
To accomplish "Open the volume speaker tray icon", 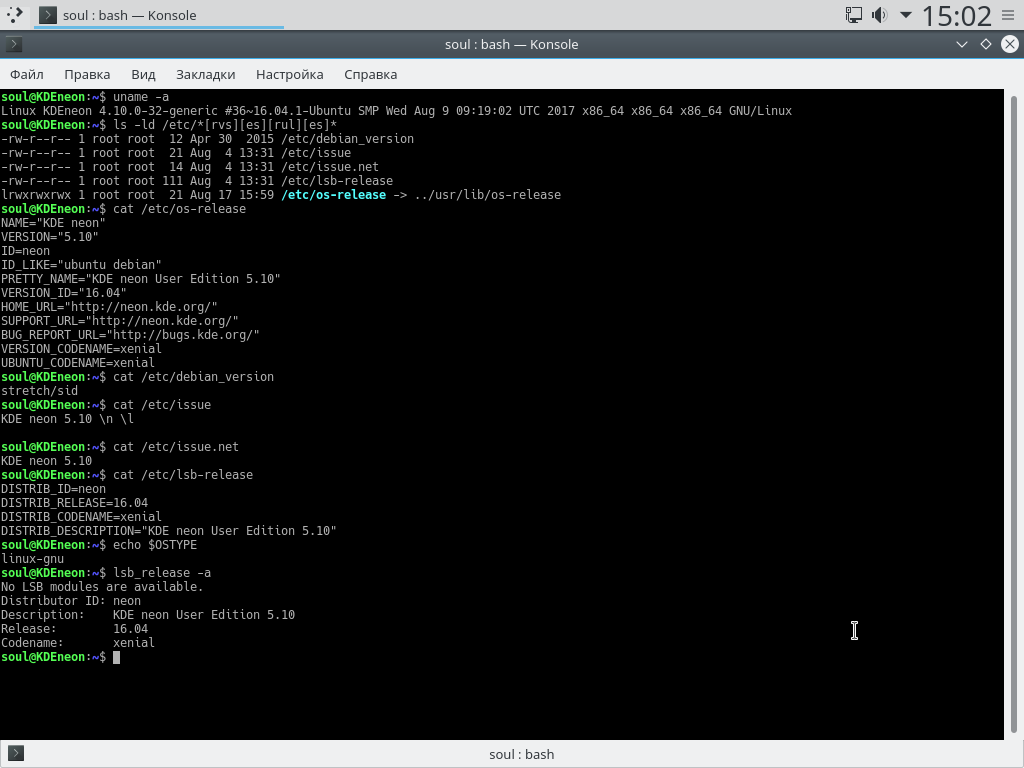I will pyautogui.click(x=880, y=14).
